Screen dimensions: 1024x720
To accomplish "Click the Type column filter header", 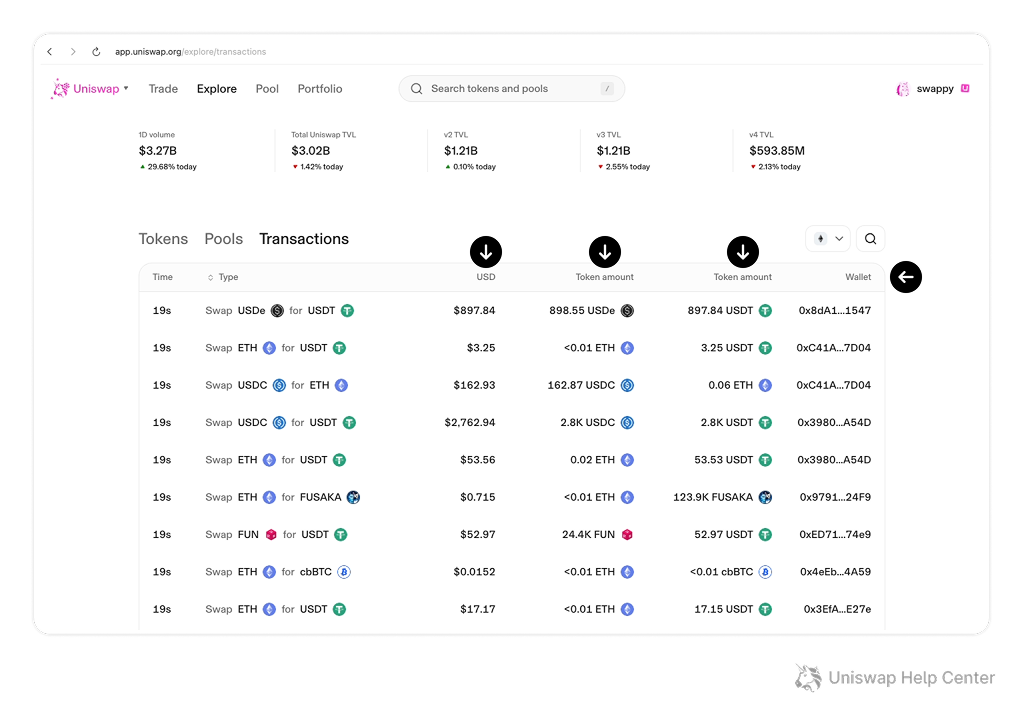I will pos(223,277).
